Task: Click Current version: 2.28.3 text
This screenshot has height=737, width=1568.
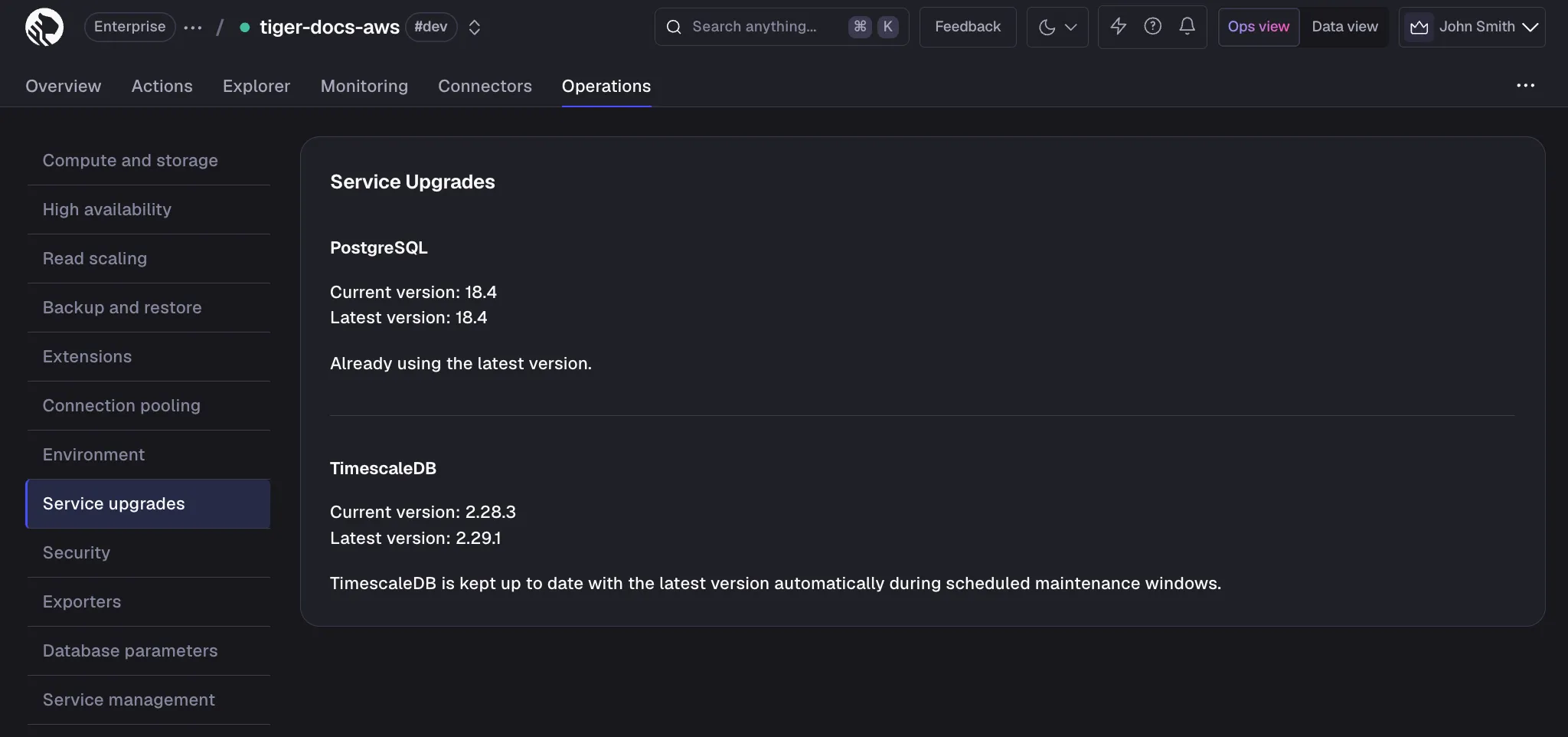Action: [423, 512]
